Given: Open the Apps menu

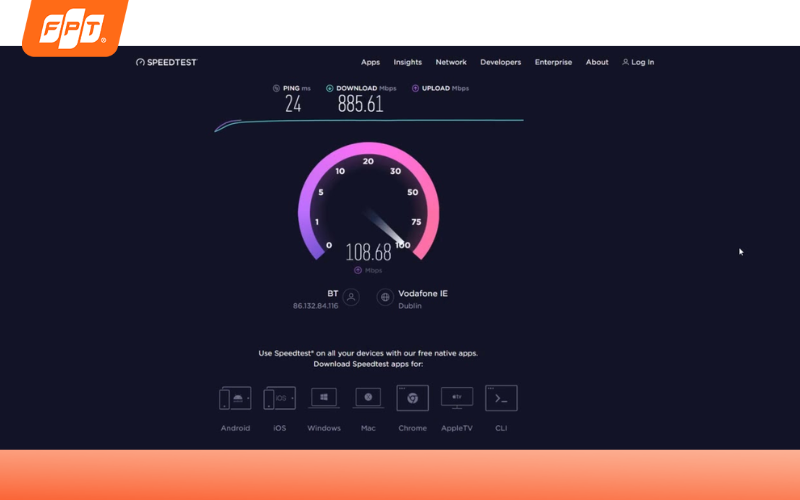Looking at the screenshot, I should pyautogui.click(x=370, y=62).
